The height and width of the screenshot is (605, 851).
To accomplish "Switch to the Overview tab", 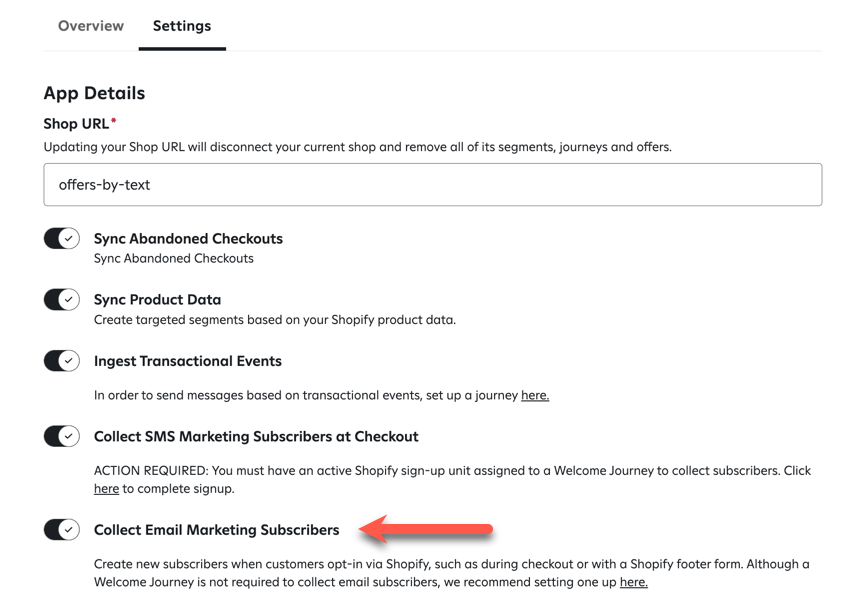I will point(90,26).
